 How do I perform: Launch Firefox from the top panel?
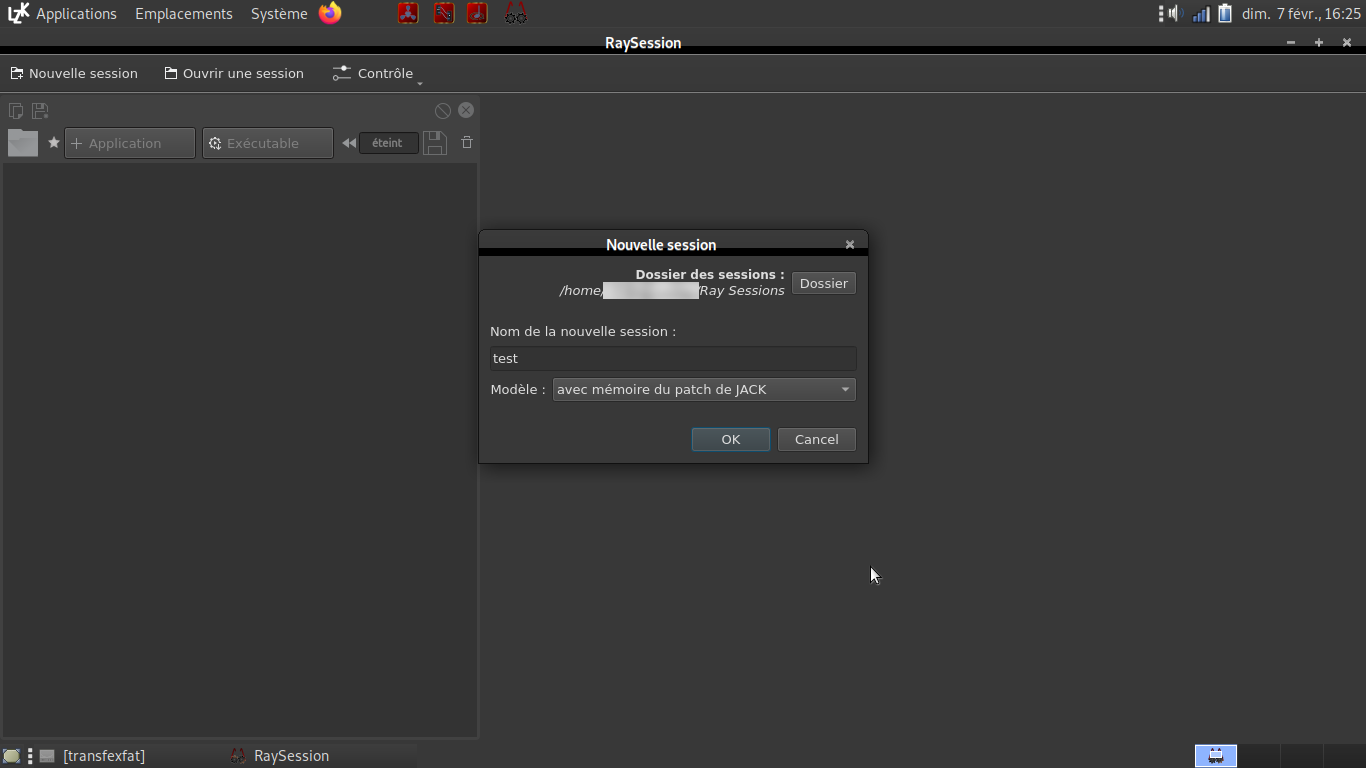(x=330, y=13)
